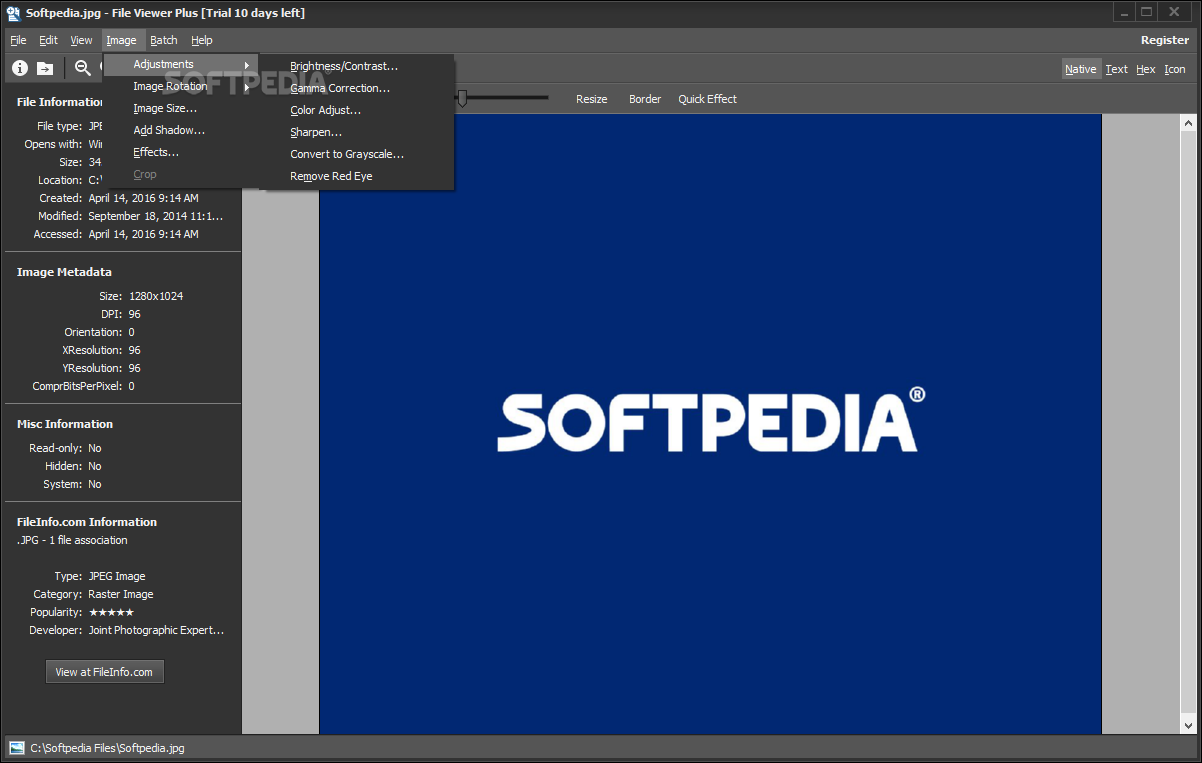Switch to Text view mode
The image size is (1202, 763).
pos(1116,69)
